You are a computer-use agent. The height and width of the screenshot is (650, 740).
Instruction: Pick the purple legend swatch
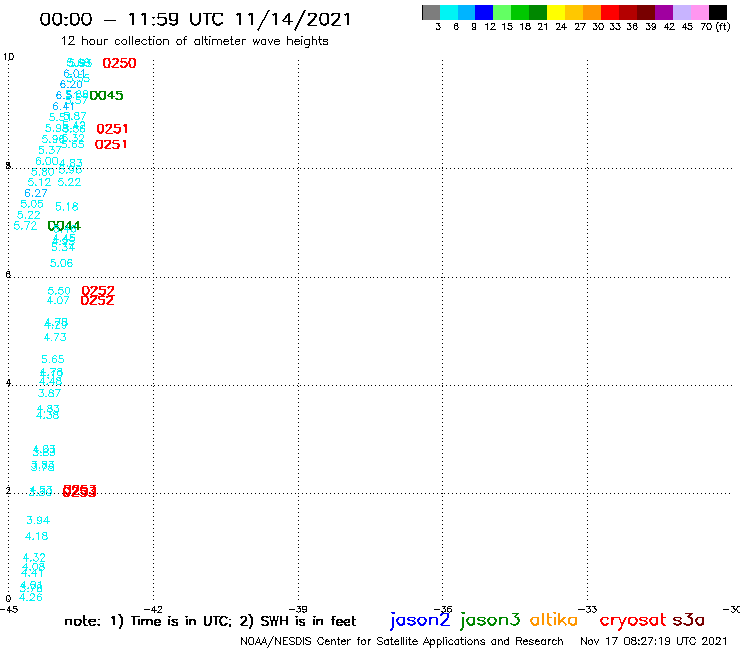[664, 12]
